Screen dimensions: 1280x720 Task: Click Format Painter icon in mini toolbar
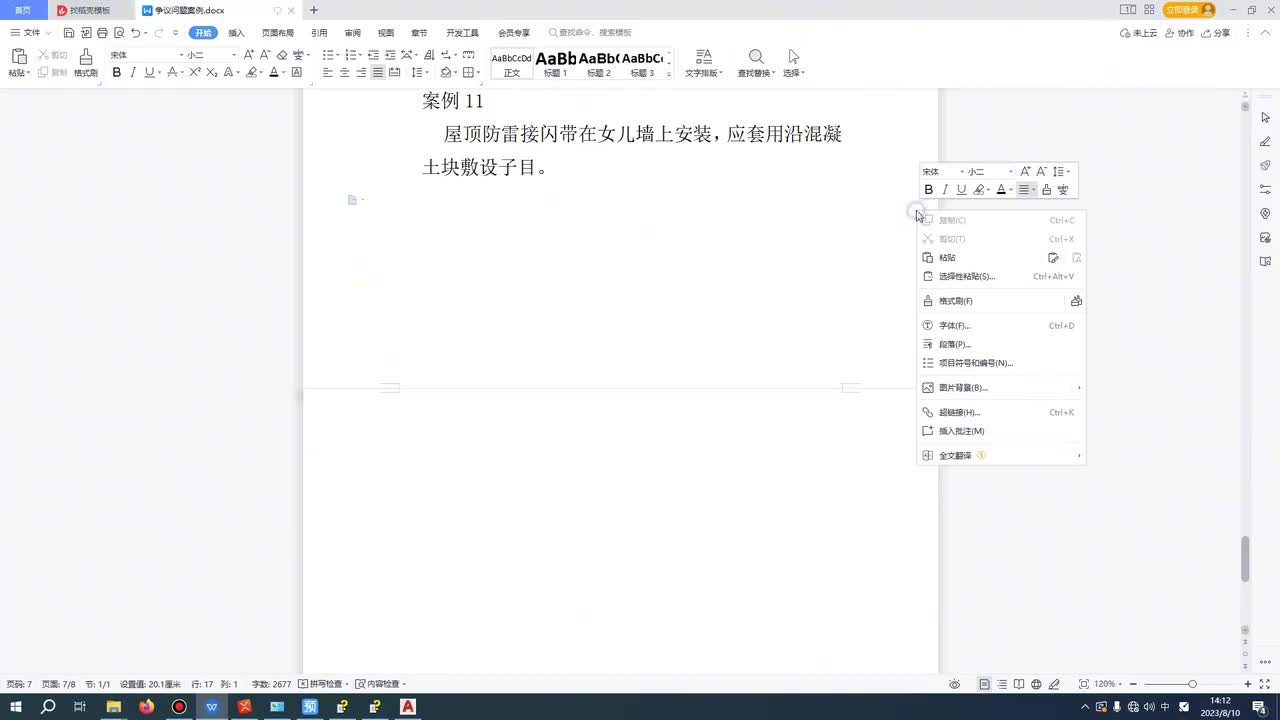point(1047,190)
